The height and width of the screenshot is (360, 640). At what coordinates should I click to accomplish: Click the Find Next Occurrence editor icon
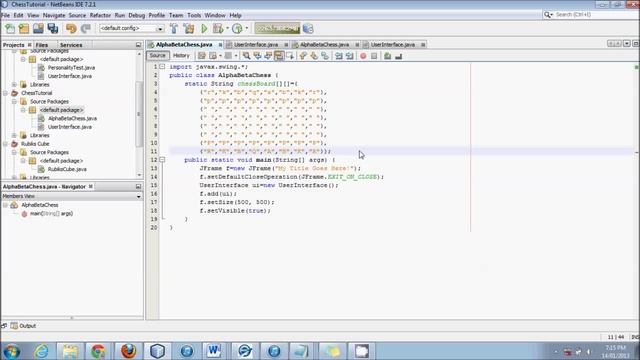268,56
